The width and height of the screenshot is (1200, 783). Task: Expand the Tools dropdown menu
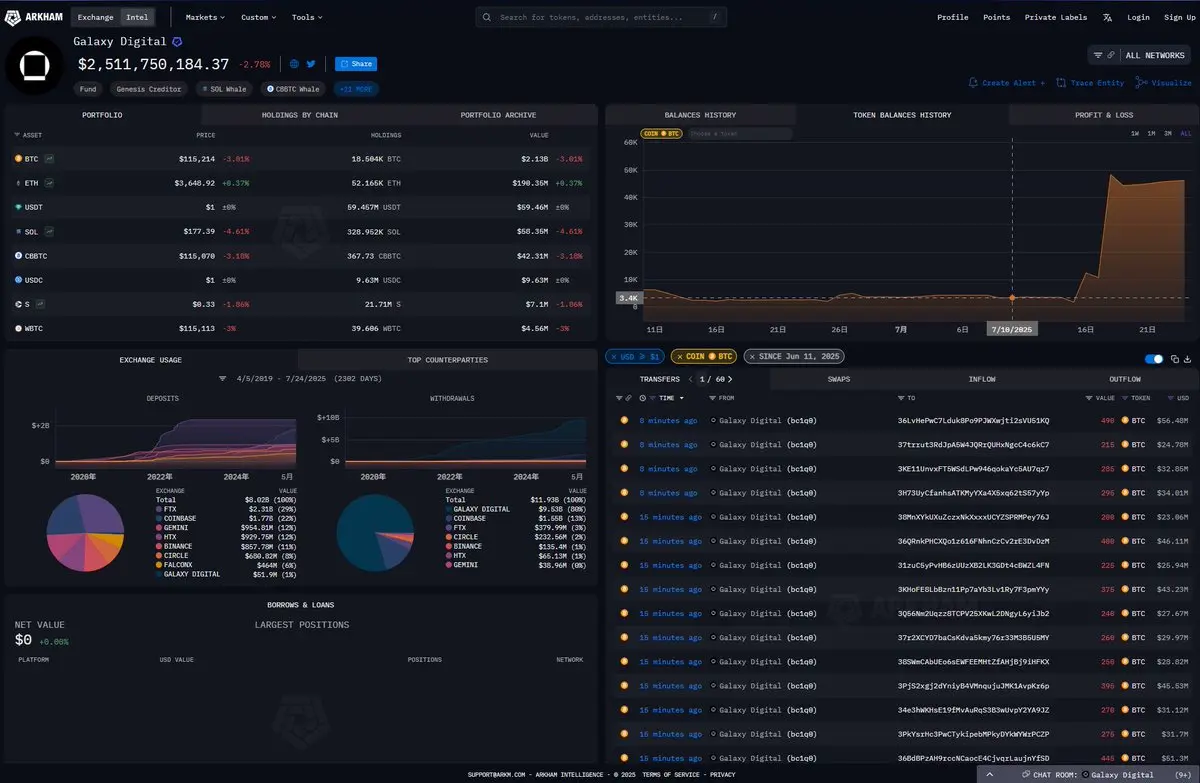306,17
